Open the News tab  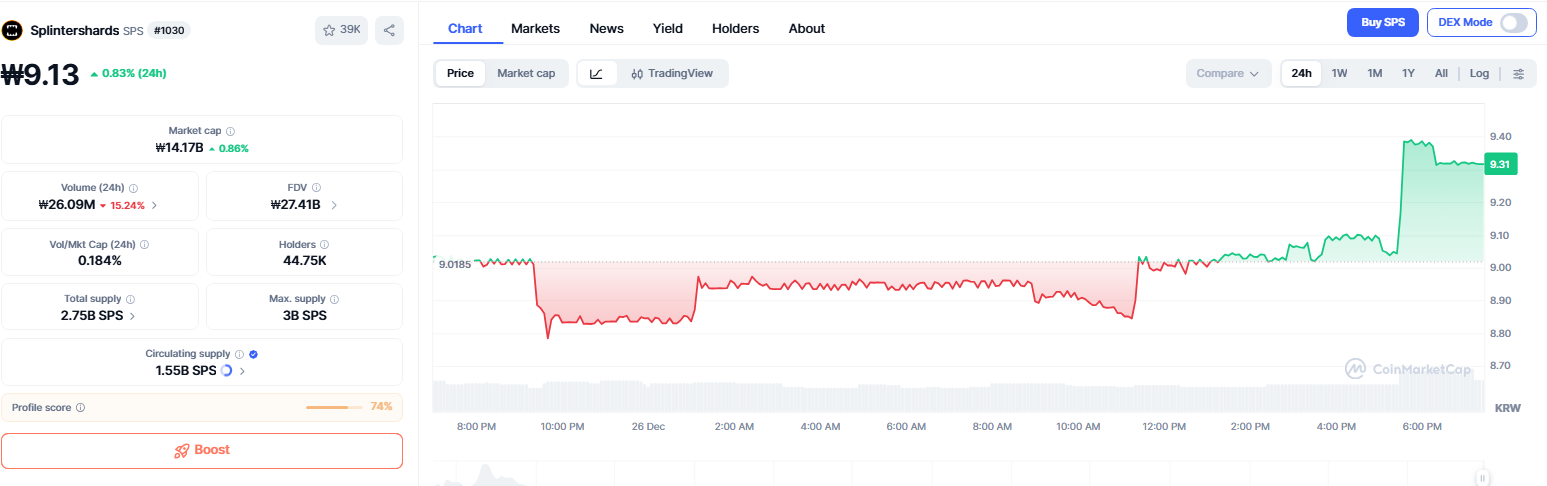tap(606, 28)
